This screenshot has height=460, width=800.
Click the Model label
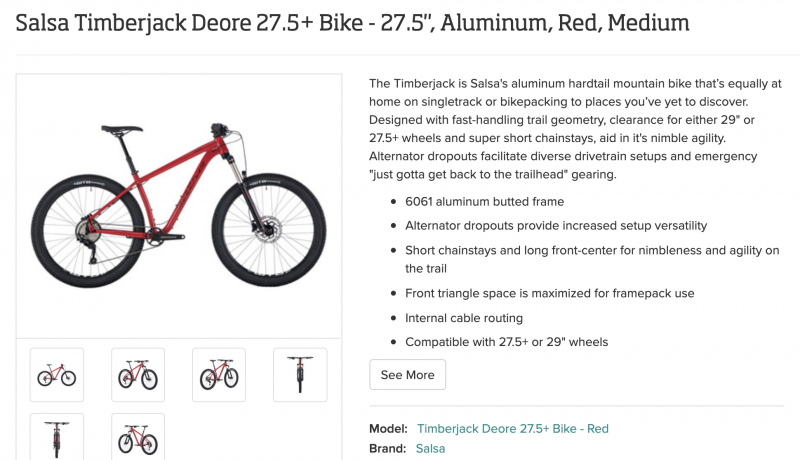point(389,429)
